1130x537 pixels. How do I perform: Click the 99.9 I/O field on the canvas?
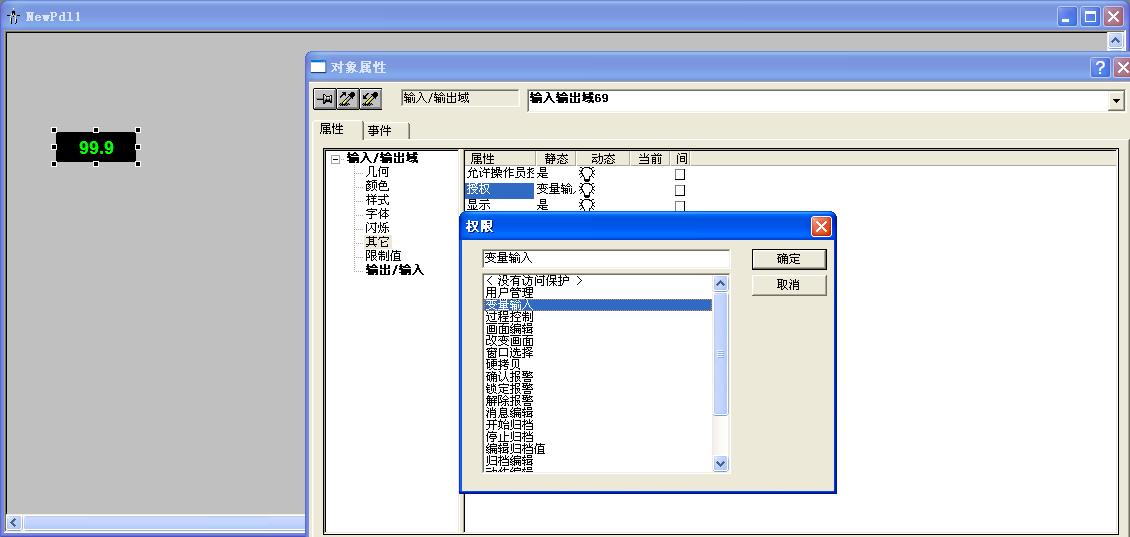[x=96, y=147]
